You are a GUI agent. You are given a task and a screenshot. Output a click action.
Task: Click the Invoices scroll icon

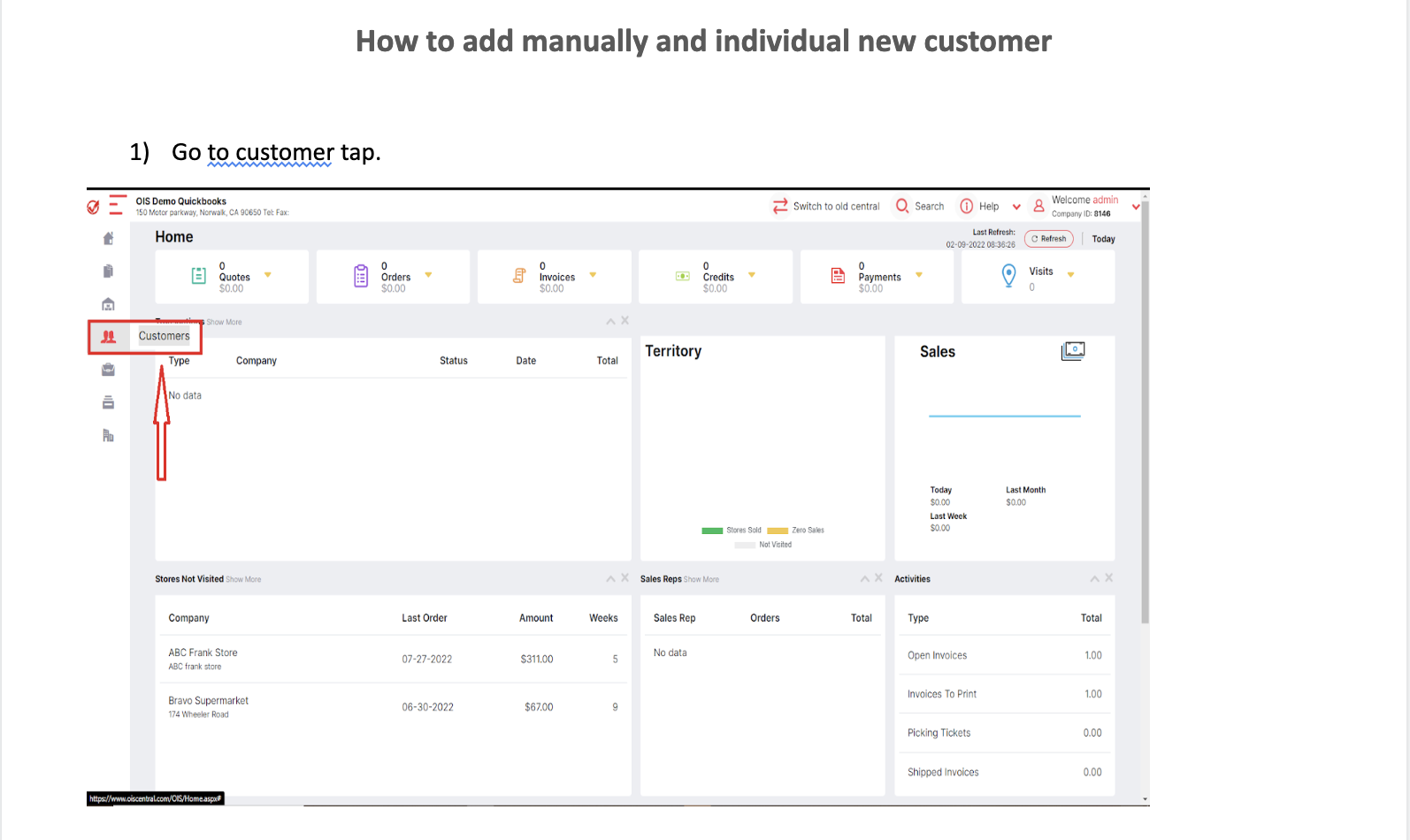coord(519,276)
